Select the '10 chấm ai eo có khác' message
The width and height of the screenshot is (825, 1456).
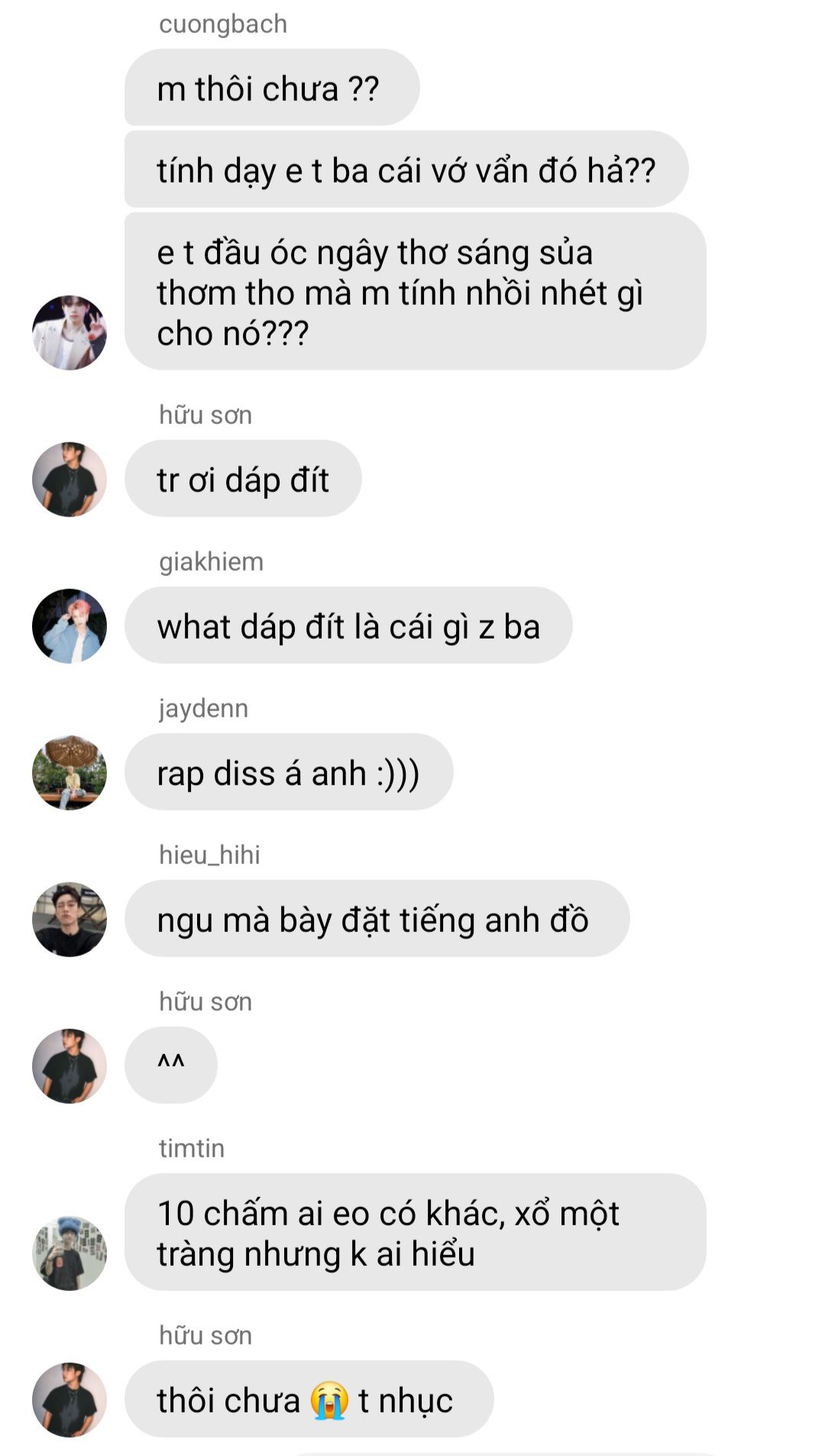[416, 1233]
